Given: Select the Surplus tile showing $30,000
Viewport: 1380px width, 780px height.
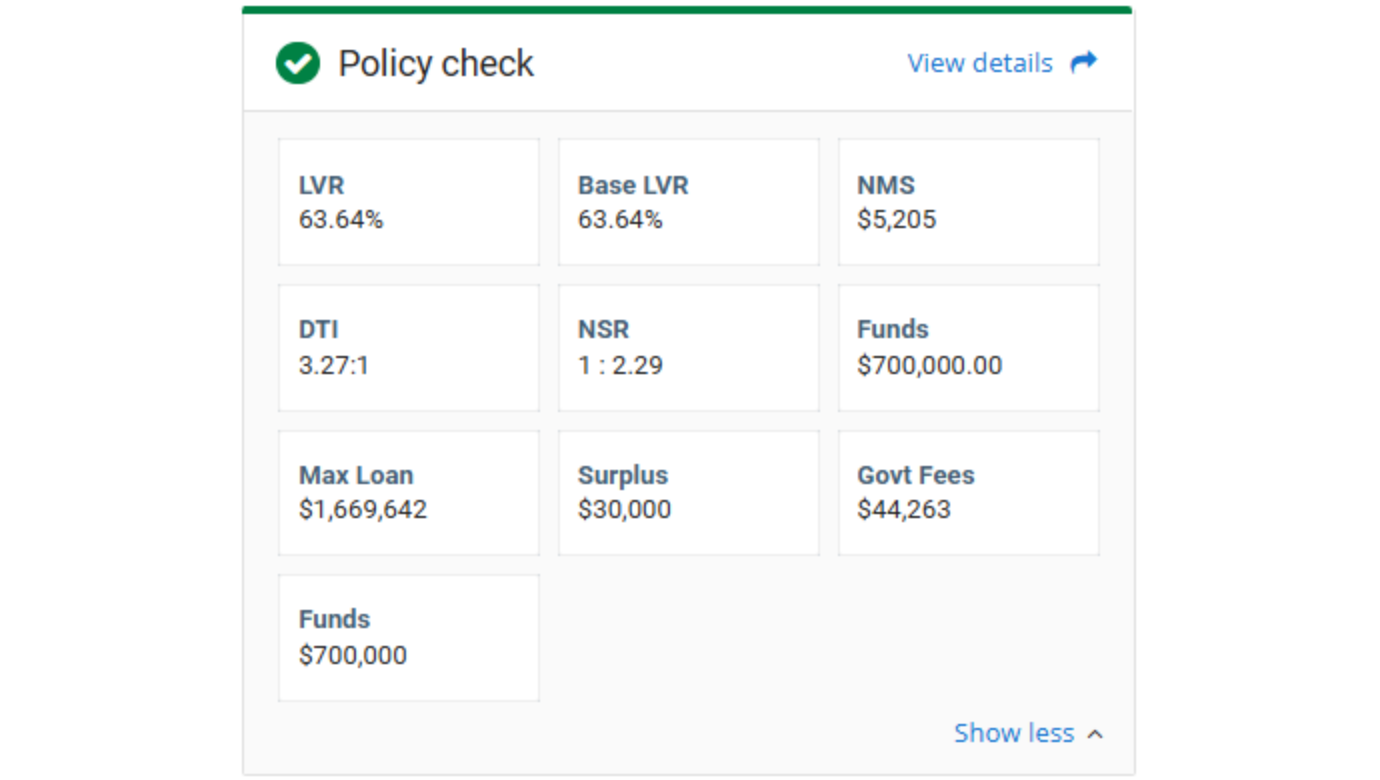Looking at the screenshot, I should click(x=688, y=493).
